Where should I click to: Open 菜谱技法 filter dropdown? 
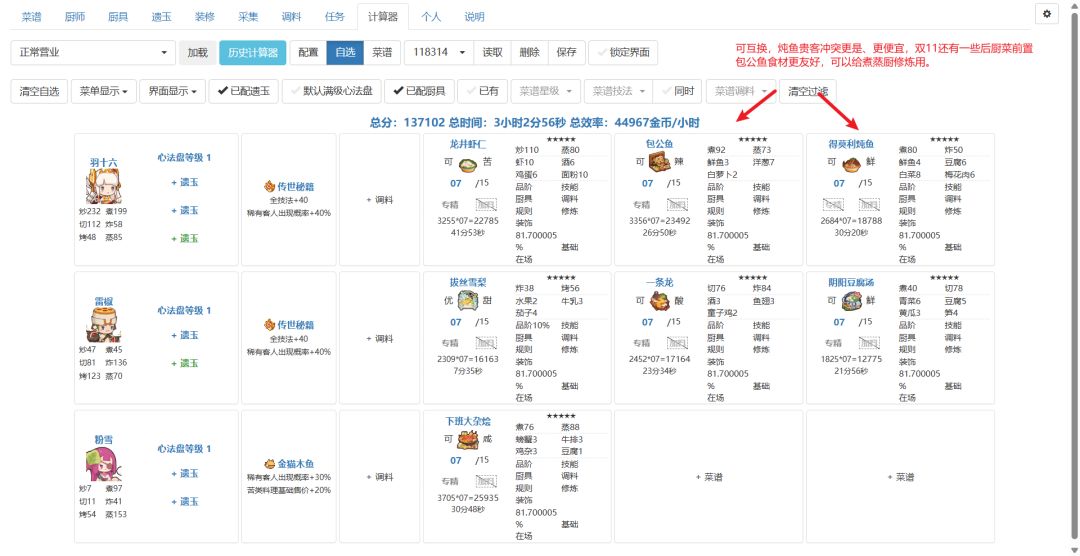pos(619,91)
